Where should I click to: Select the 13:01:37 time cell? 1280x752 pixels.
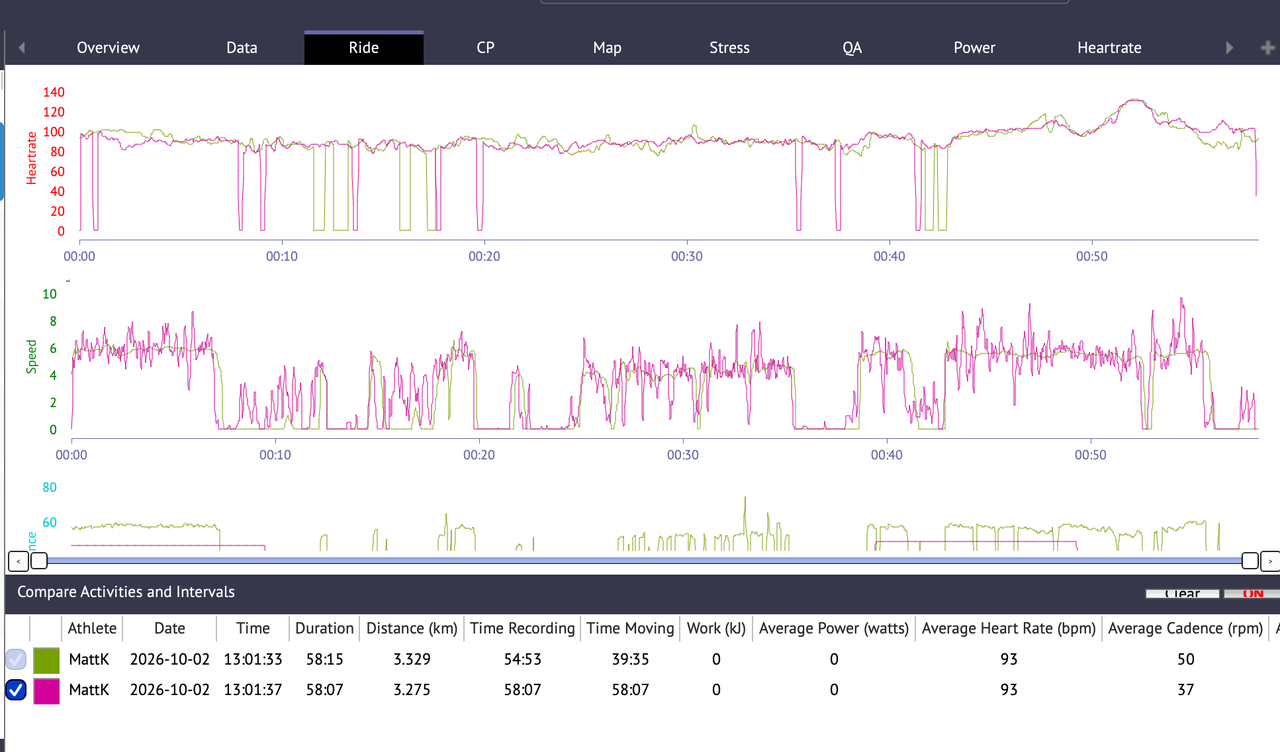(x=253, y=689)
